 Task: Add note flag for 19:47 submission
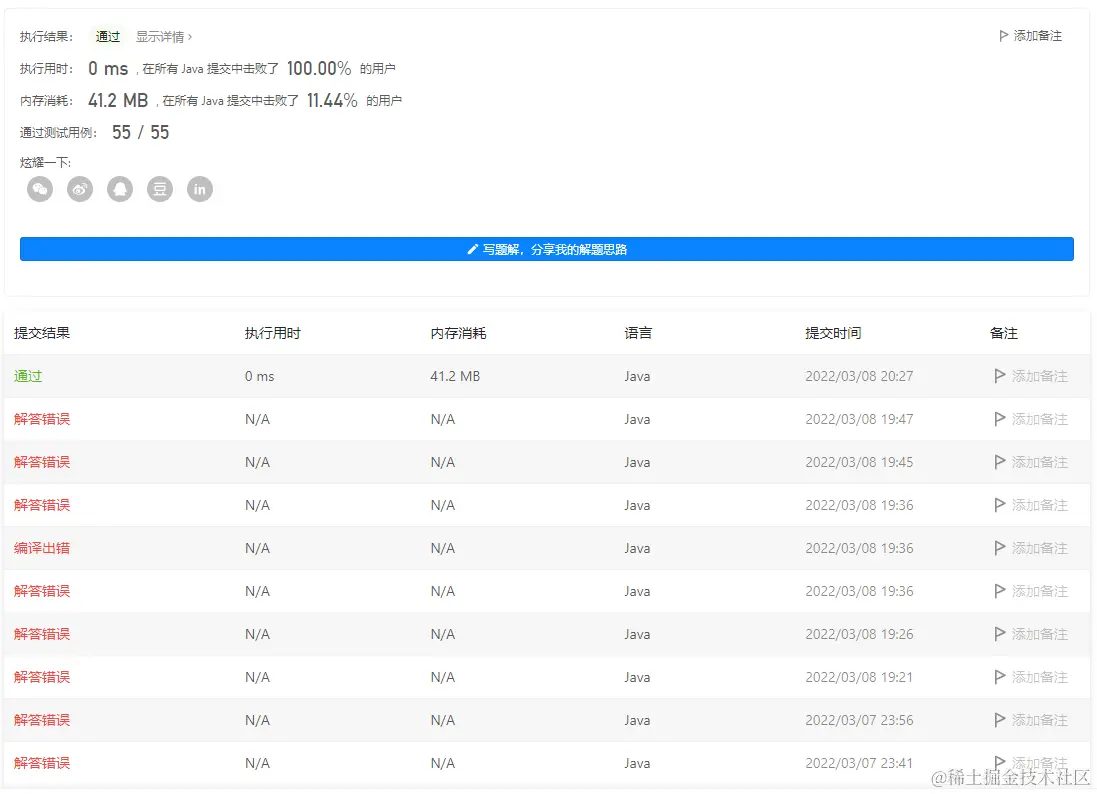click(1031, 419)
